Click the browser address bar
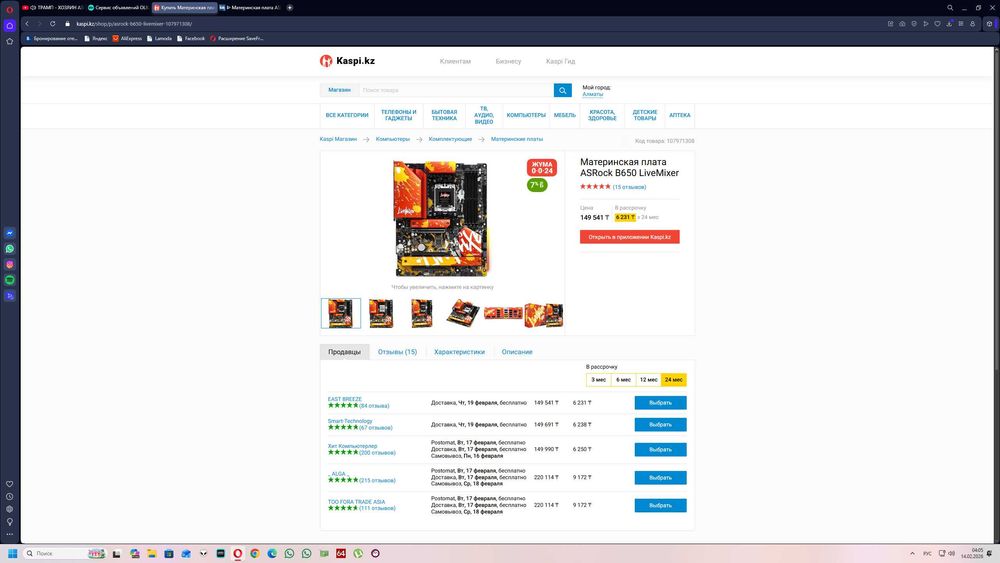 pos(472,24)
